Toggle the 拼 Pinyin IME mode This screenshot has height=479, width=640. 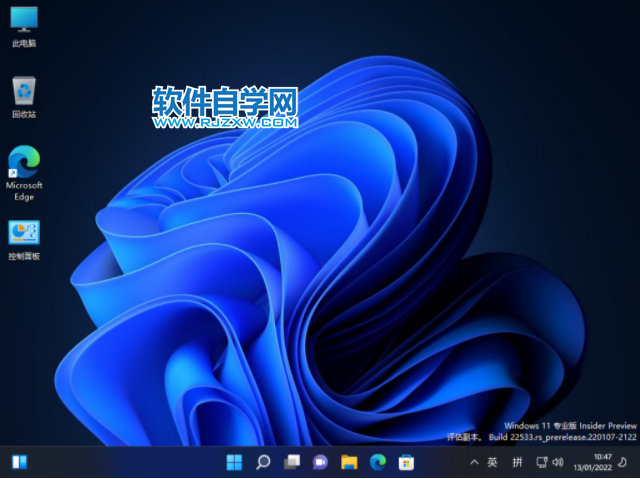[x=517, y=462]
